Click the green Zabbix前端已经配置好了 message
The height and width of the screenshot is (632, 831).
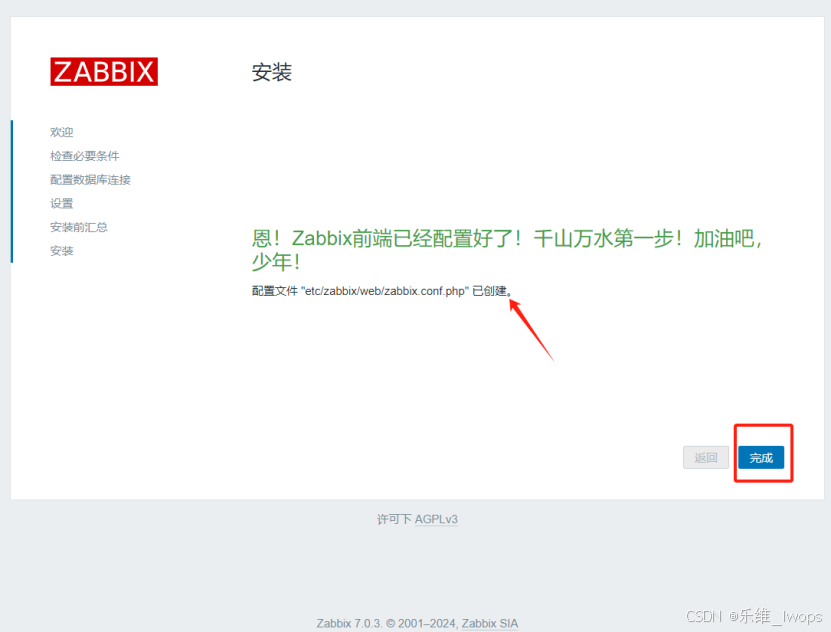[507, 250]
